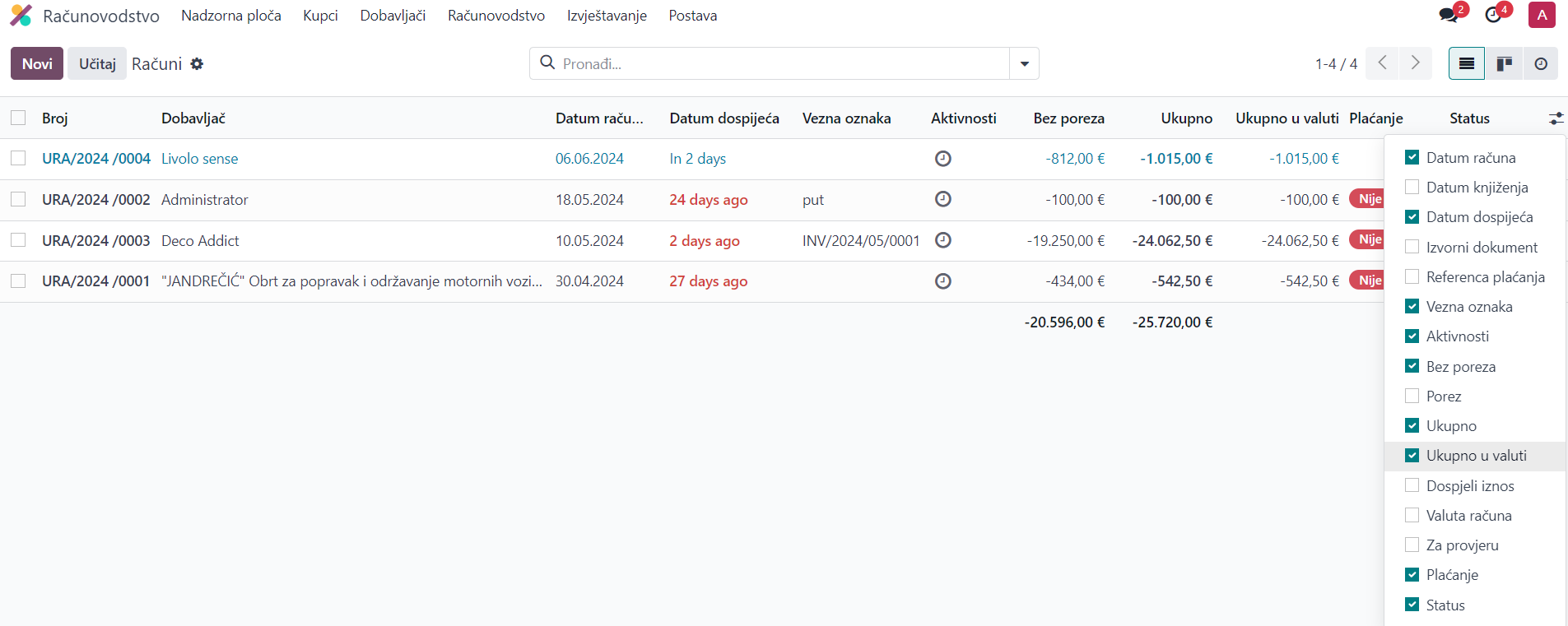
Task: Open the messages chat icon
Action: pyautogui.click(x=1448, y=15)
